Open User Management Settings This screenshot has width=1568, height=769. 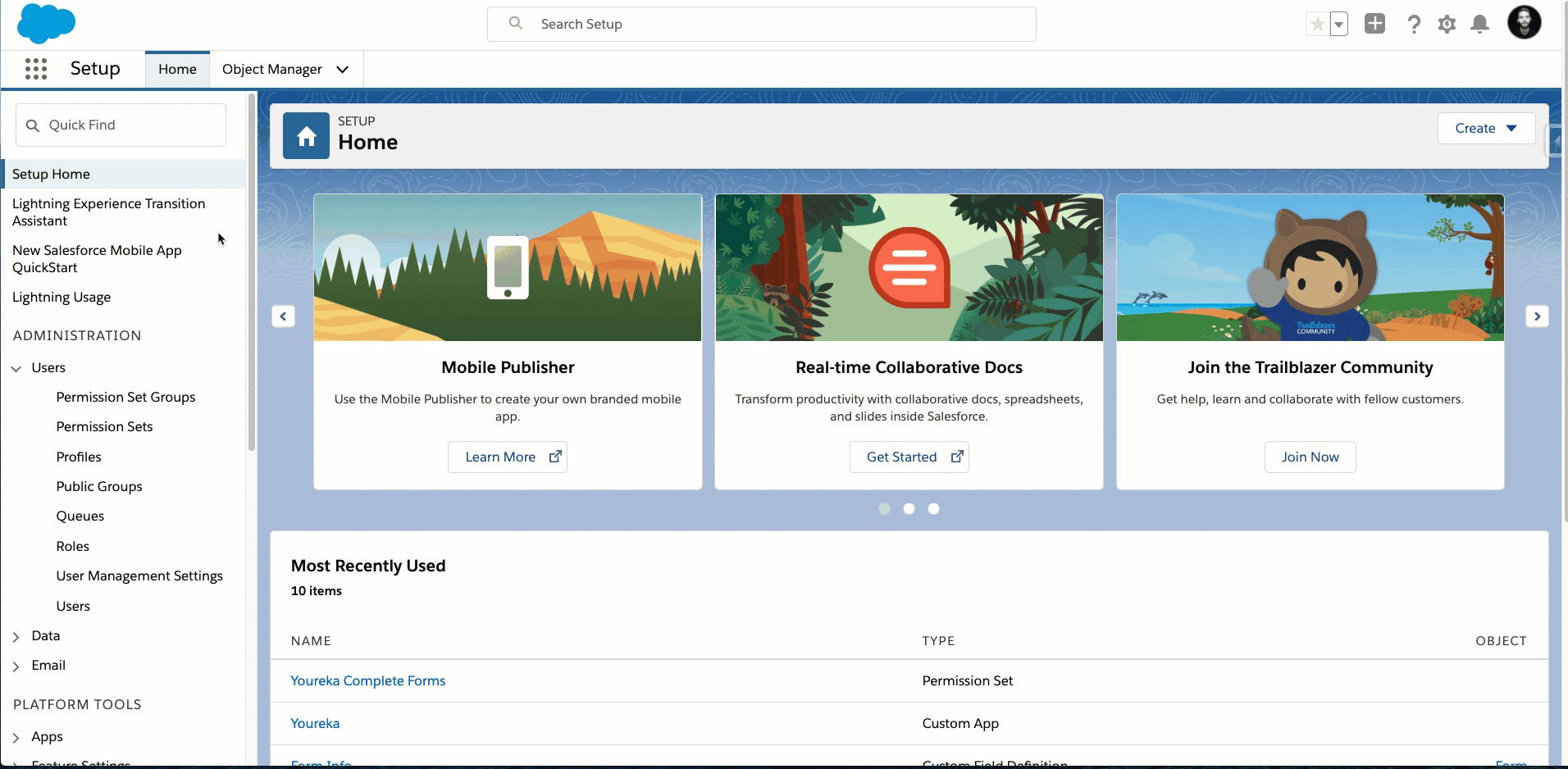coord(139,576)
